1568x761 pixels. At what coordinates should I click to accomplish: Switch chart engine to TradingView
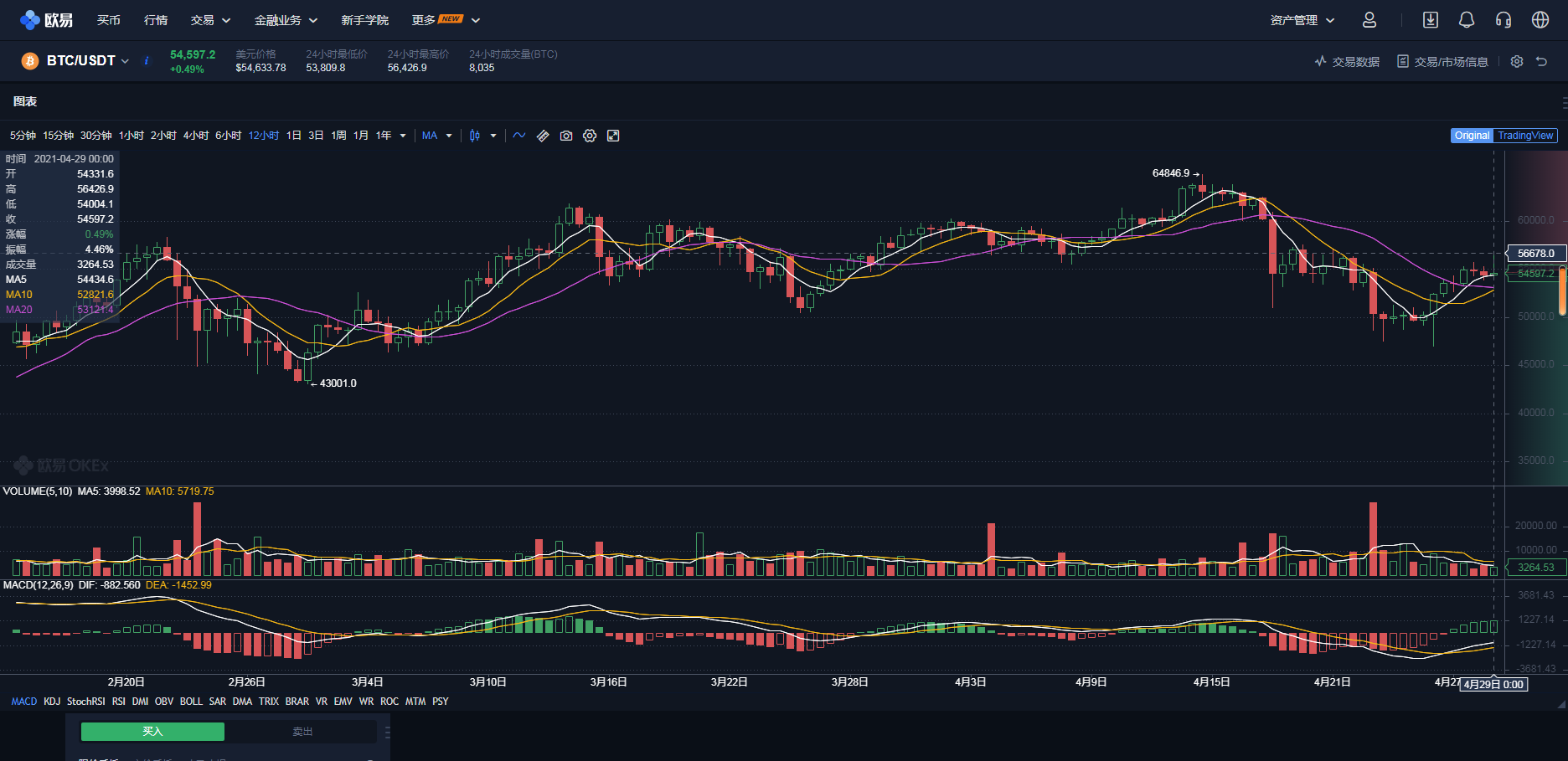[1525, 135]
